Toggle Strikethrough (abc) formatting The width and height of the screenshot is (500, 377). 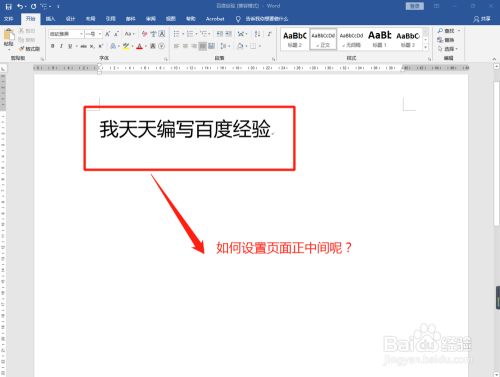coord(83,46)
